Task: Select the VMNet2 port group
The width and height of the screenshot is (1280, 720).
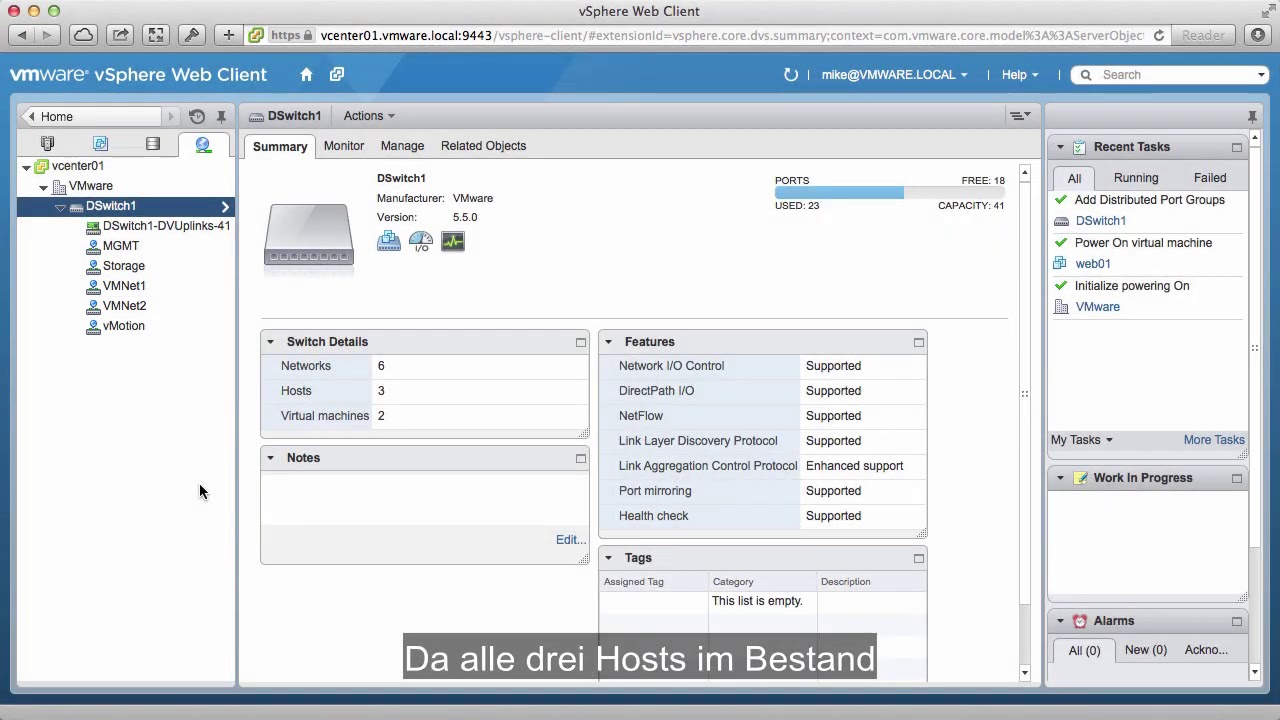Action: coord(124,306)
